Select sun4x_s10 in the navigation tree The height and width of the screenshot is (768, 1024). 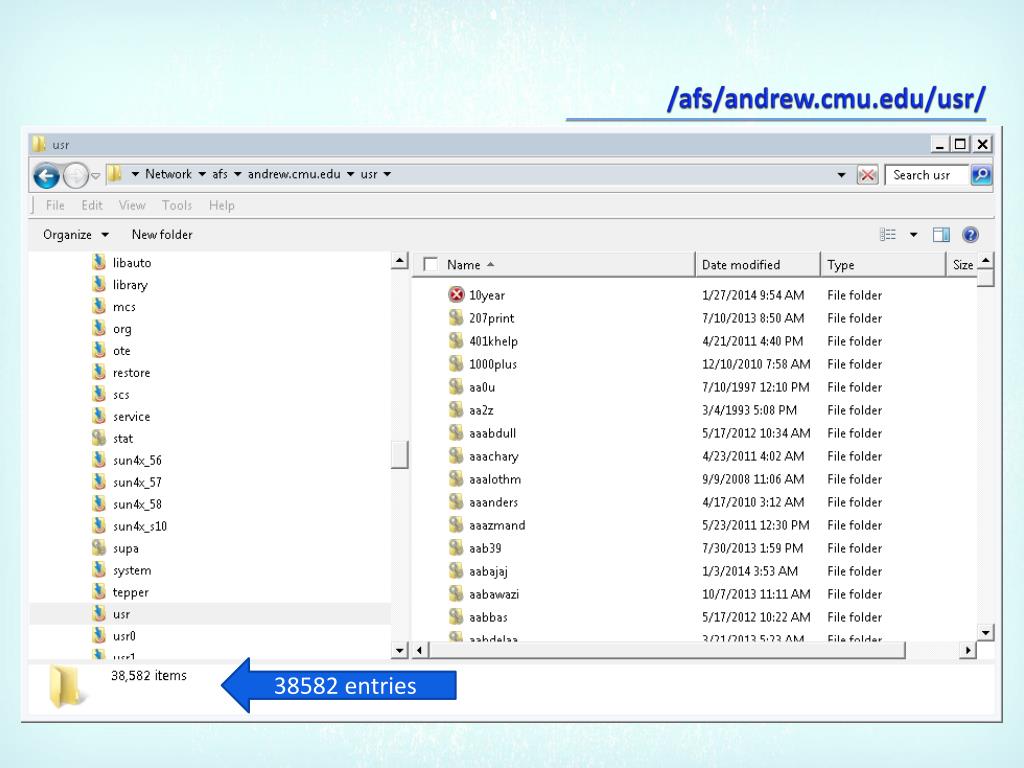(140, 526)
